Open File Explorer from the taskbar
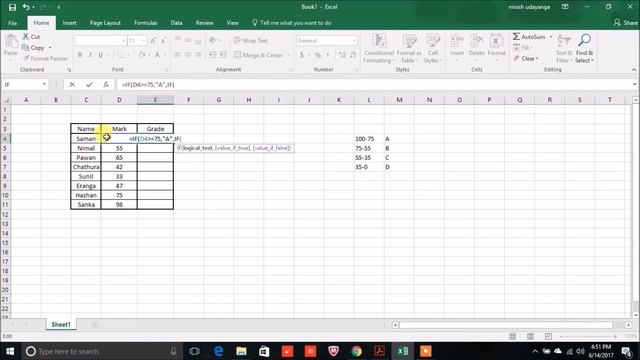640x360 pixels. click(x=241, y=351)
